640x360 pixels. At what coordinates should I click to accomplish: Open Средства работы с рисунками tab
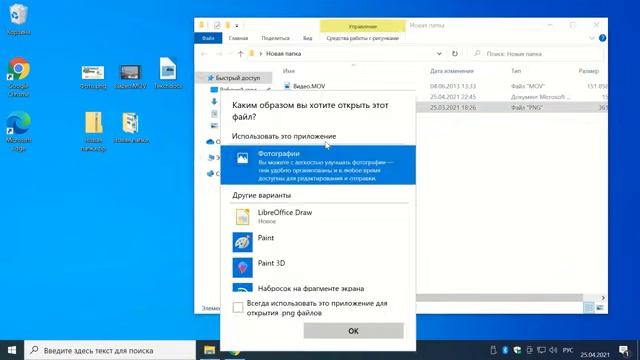(x=362, y=38)
